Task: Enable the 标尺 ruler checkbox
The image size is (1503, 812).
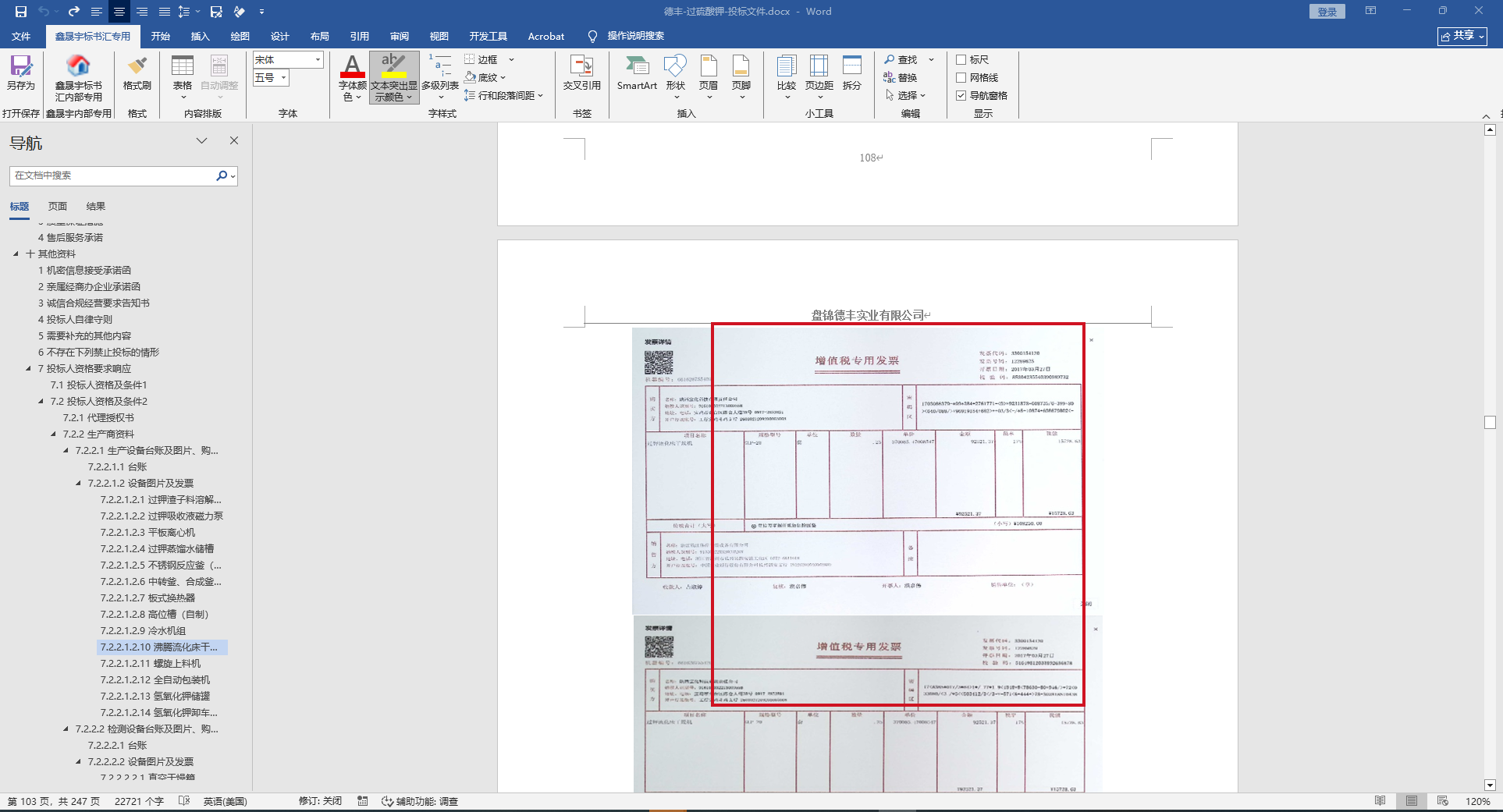Action: [961, 59]
